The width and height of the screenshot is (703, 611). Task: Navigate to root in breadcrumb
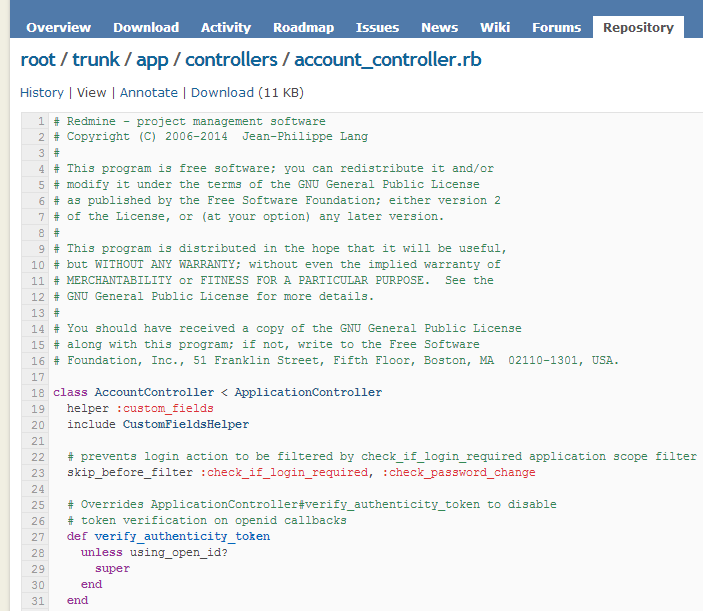(38, 60)
